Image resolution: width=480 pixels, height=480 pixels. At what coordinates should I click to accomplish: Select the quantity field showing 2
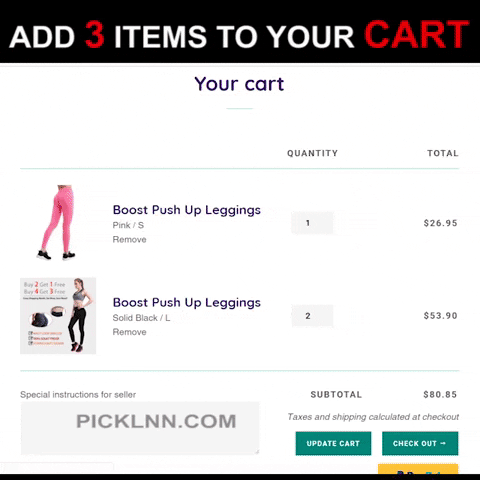[x=312, y=316]
